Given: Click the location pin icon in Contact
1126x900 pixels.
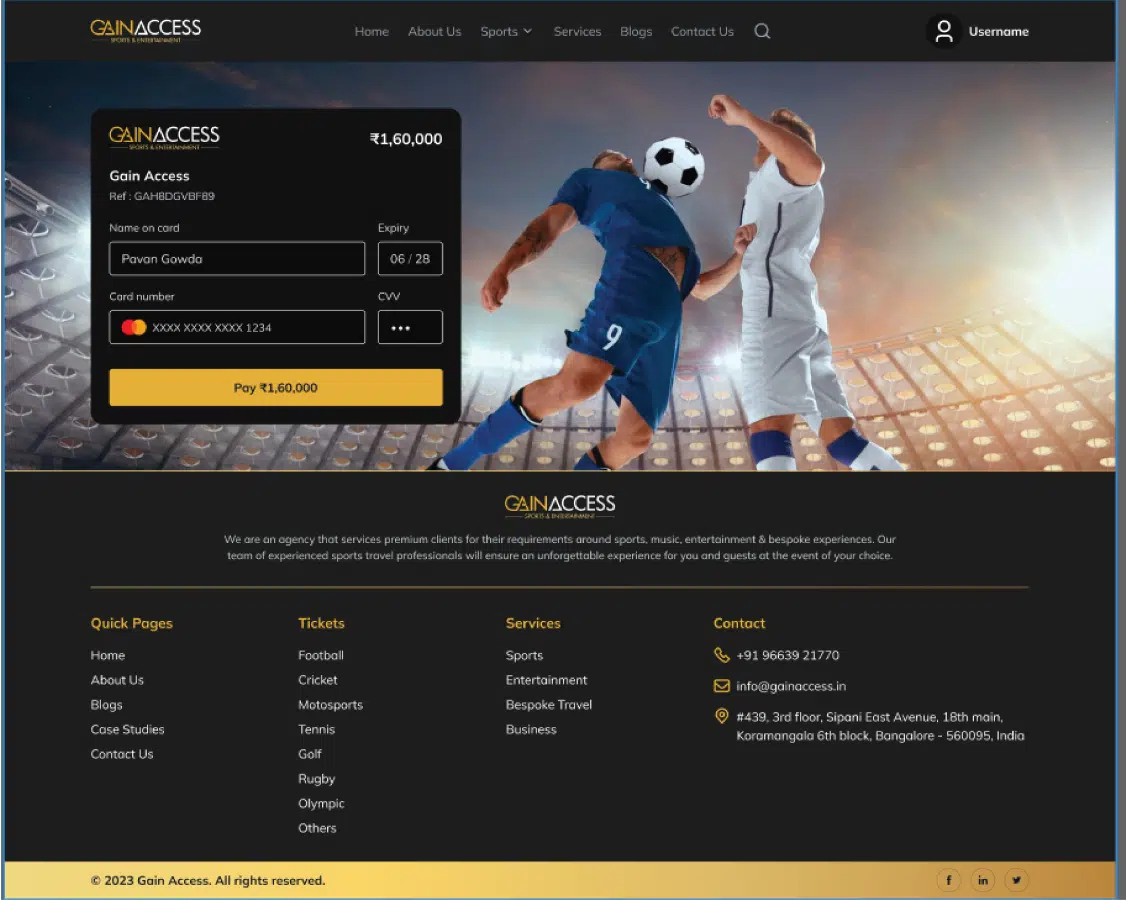Looking at the screenshot, I should tap(721, 716).
